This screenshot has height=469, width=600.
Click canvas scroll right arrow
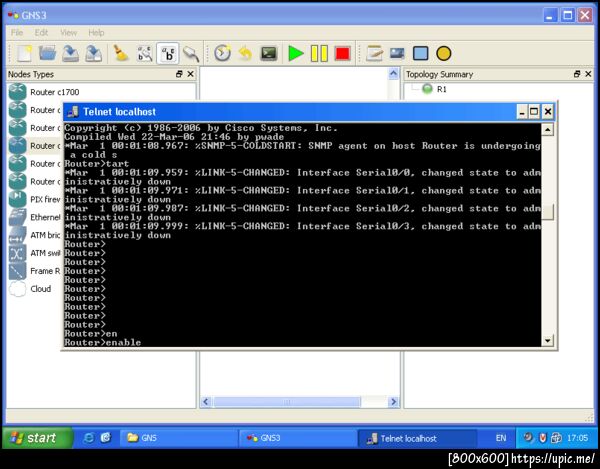pos(393,402)
